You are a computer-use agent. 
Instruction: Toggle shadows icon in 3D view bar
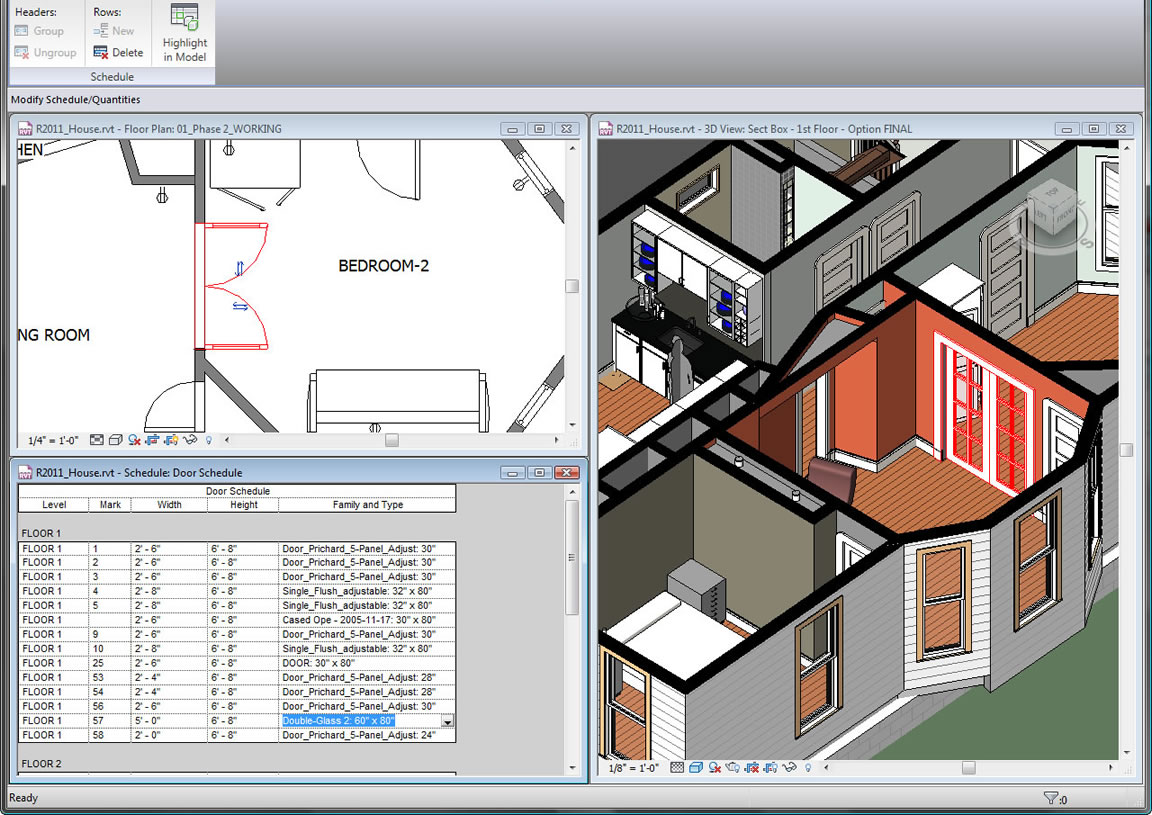coord(714,767)
